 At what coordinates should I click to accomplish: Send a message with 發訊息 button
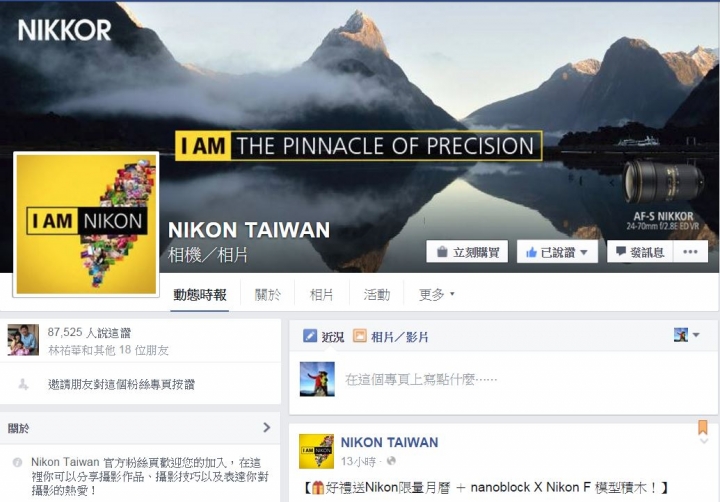click(640, 252)
